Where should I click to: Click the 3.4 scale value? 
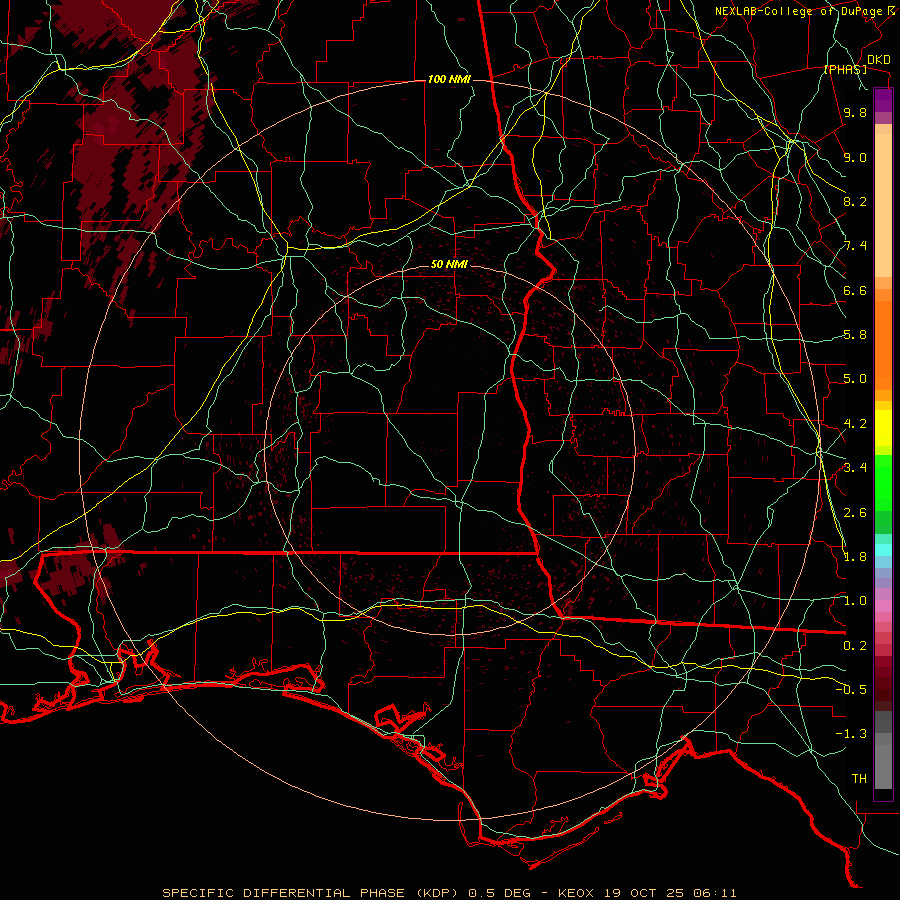[855, 468]
